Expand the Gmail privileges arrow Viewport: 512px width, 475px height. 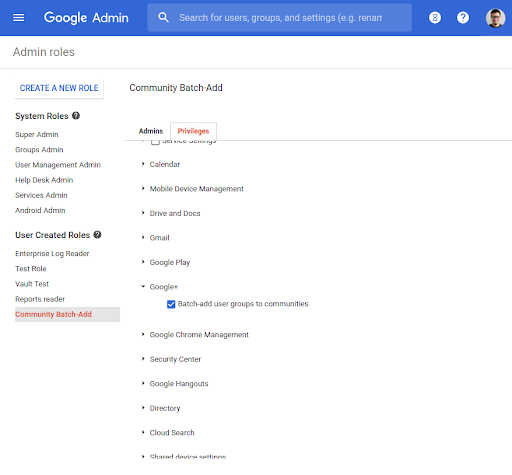[143, 237]
